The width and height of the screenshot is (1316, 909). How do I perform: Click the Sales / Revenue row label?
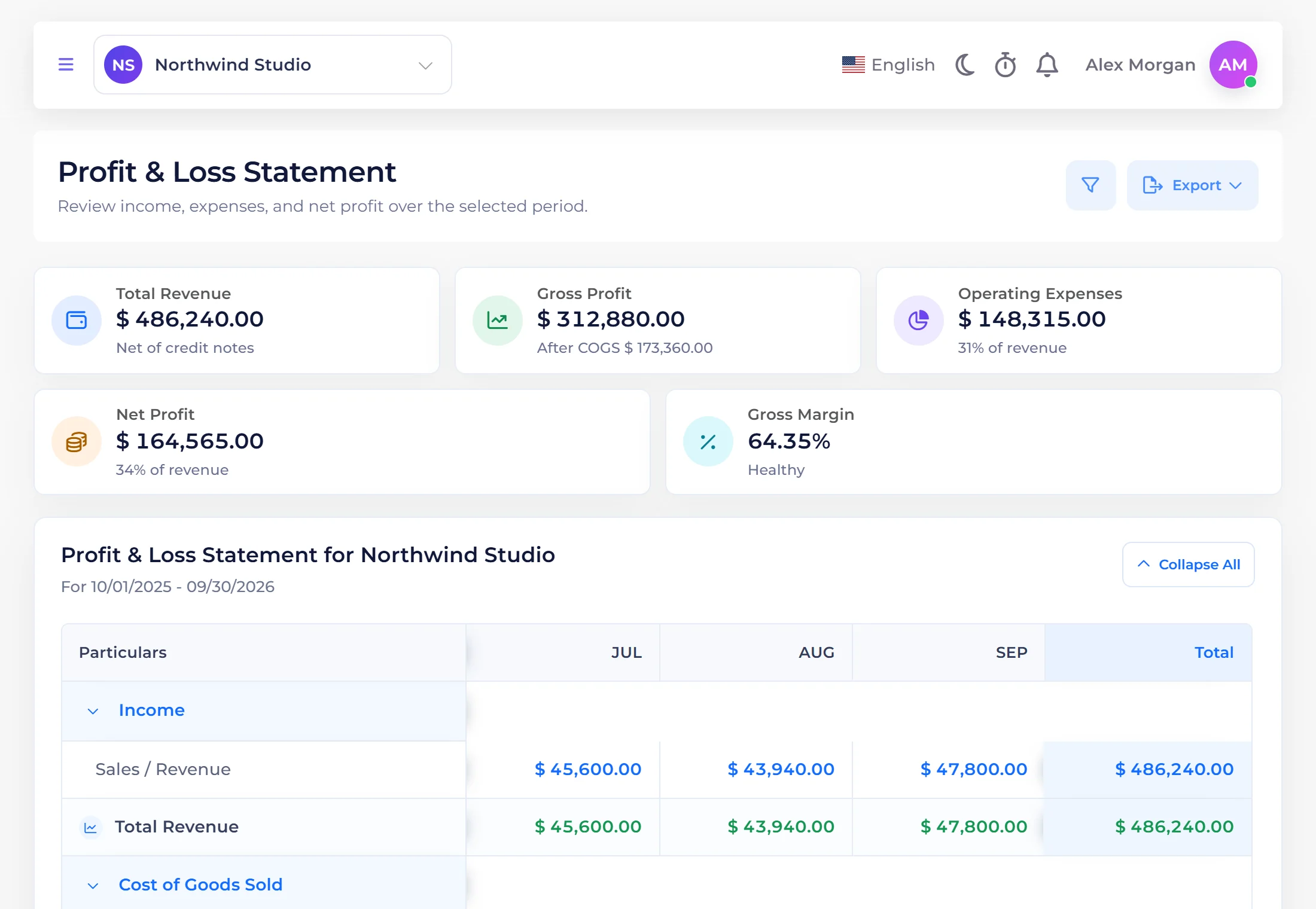tap(163, 769)
